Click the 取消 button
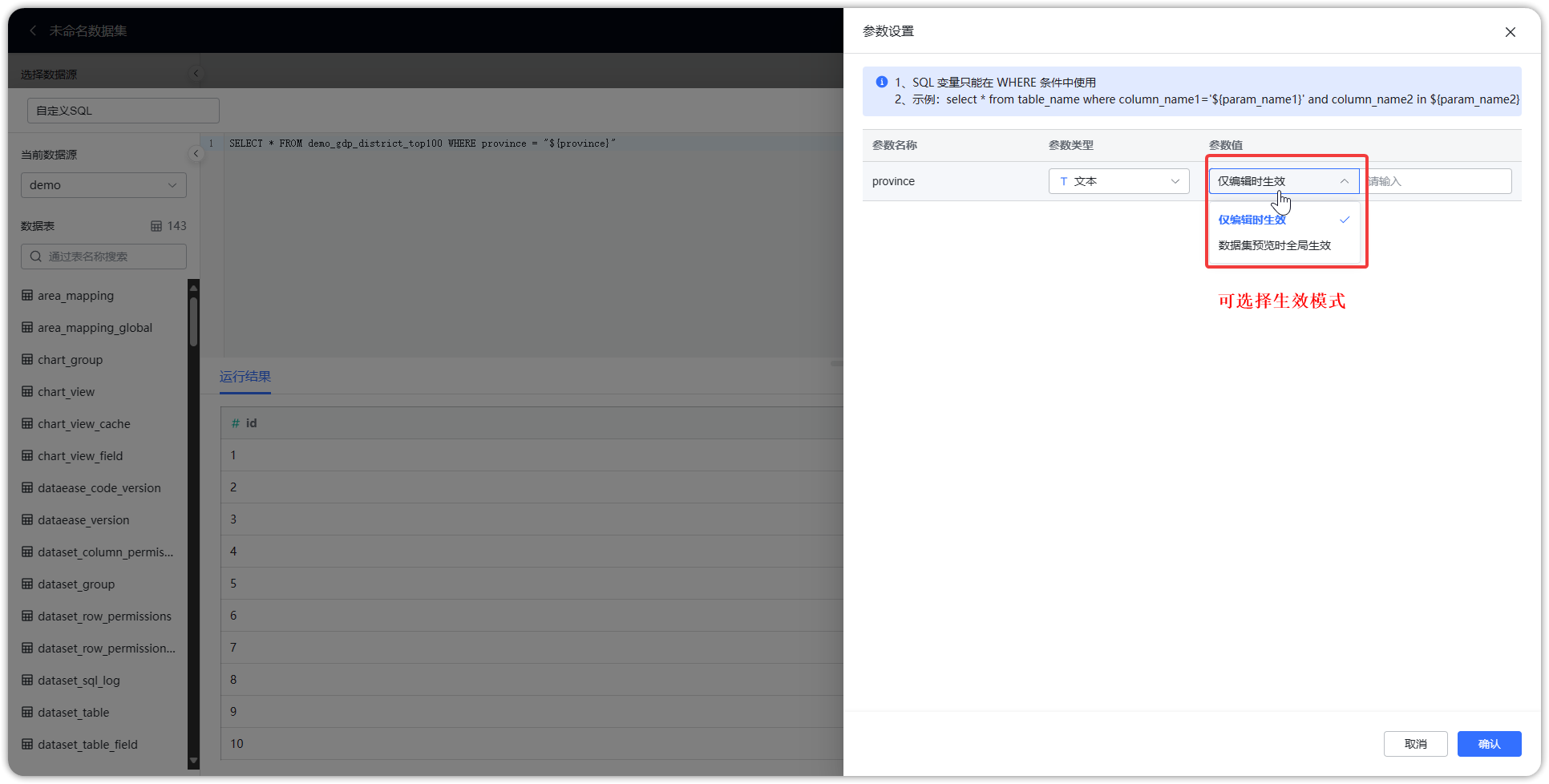The width and height of the screenshot is (1549, 784). (1415, 743)
